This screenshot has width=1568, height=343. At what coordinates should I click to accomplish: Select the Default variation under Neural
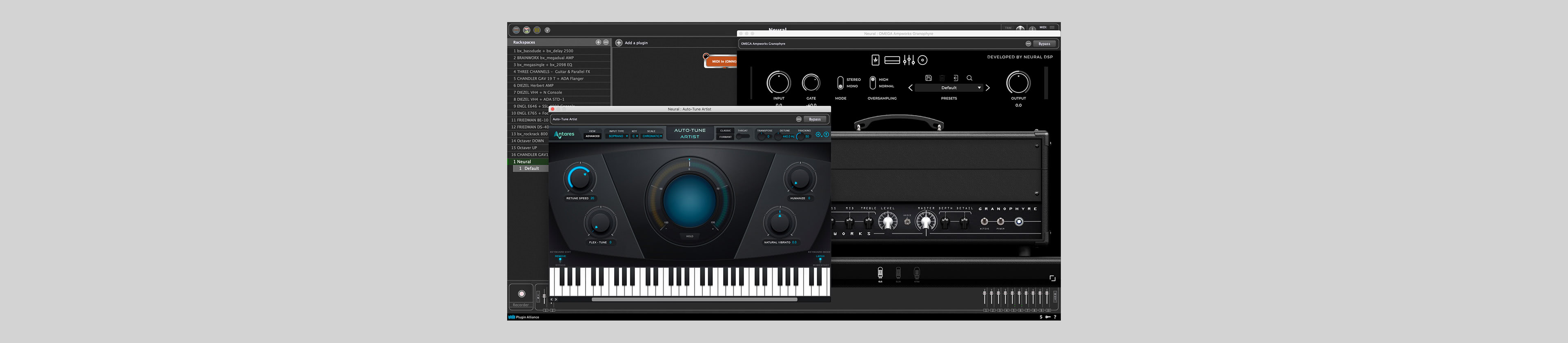pos(531,169)
